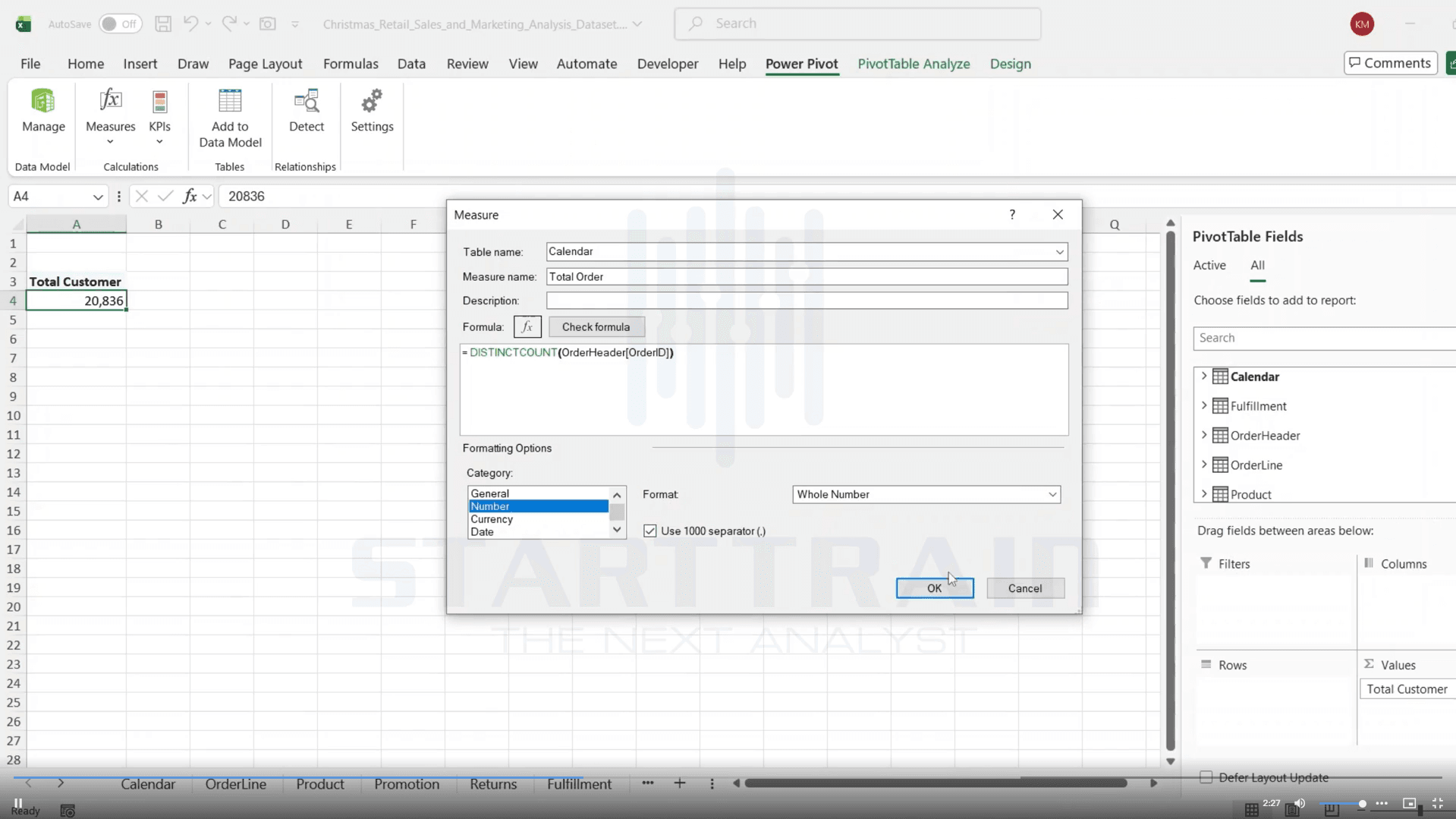Click the Comments button
Viewport: 1456px width, 819px height.
coord(1390,63)
